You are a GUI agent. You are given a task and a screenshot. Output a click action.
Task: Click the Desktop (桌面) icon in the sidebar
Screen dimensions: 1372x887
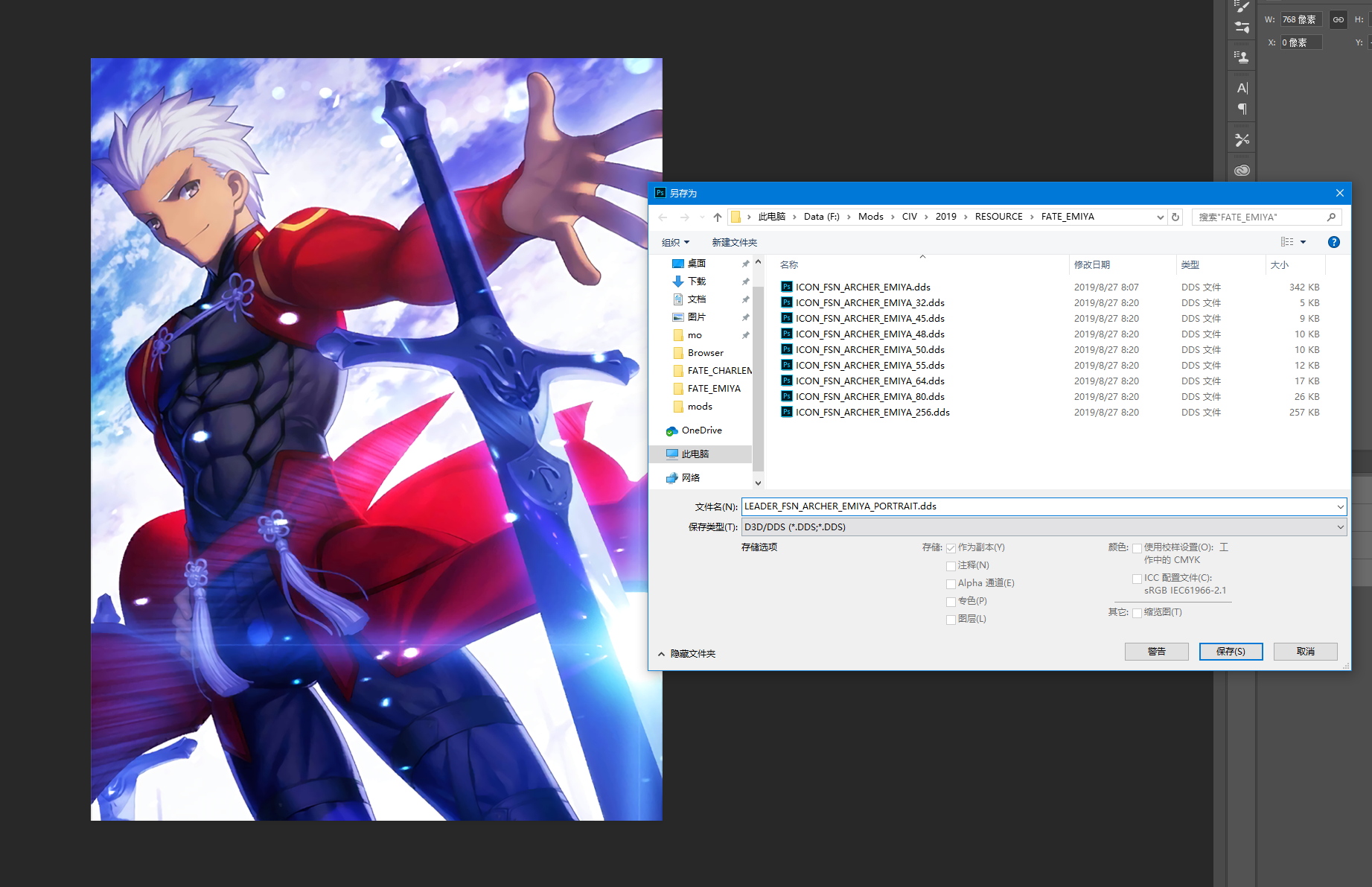[x=678, y=264]
